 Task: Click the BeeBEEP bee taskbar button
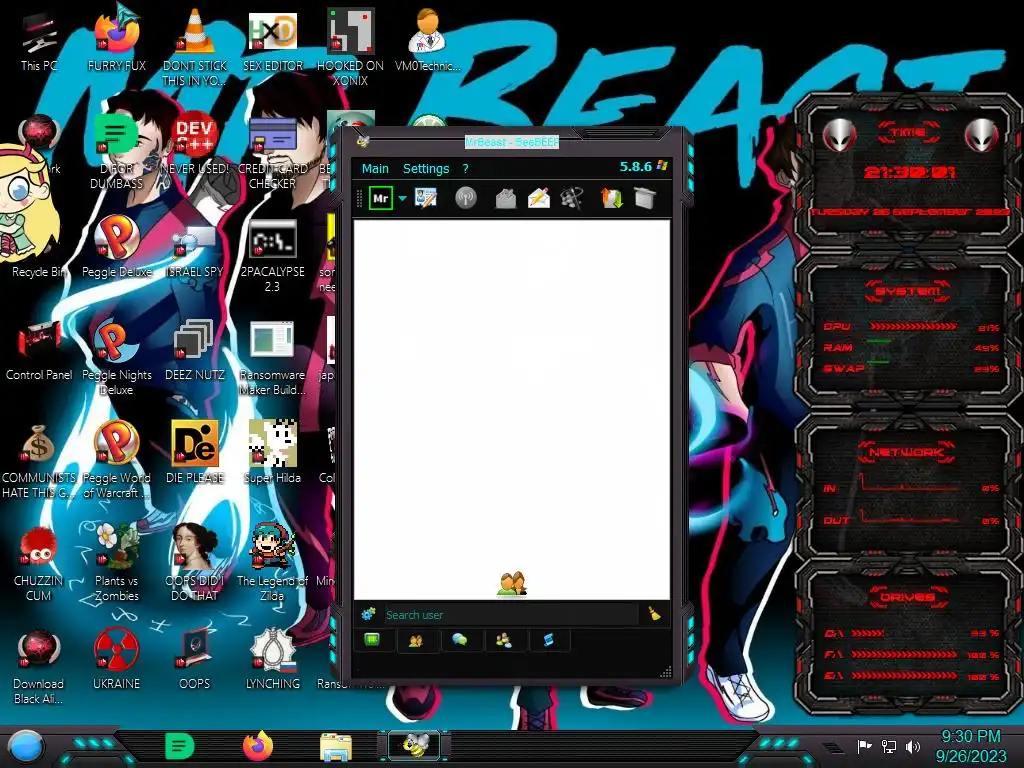[414, 745]
